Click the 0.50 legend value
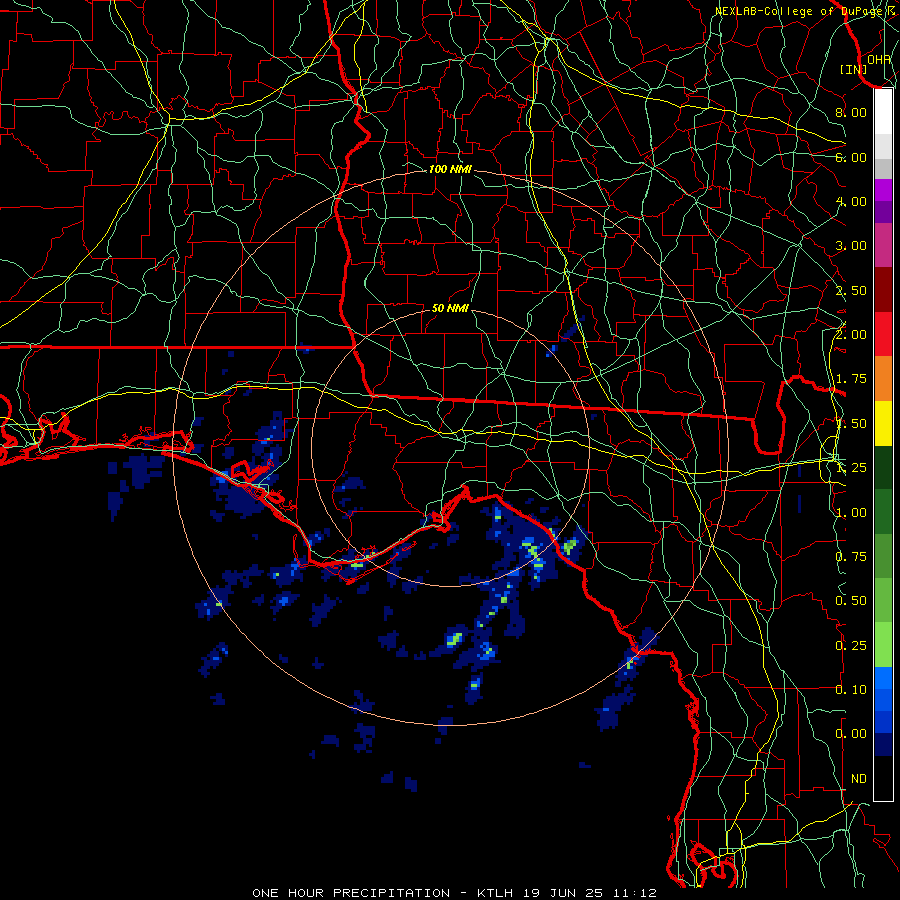 (x=851, y=600)
